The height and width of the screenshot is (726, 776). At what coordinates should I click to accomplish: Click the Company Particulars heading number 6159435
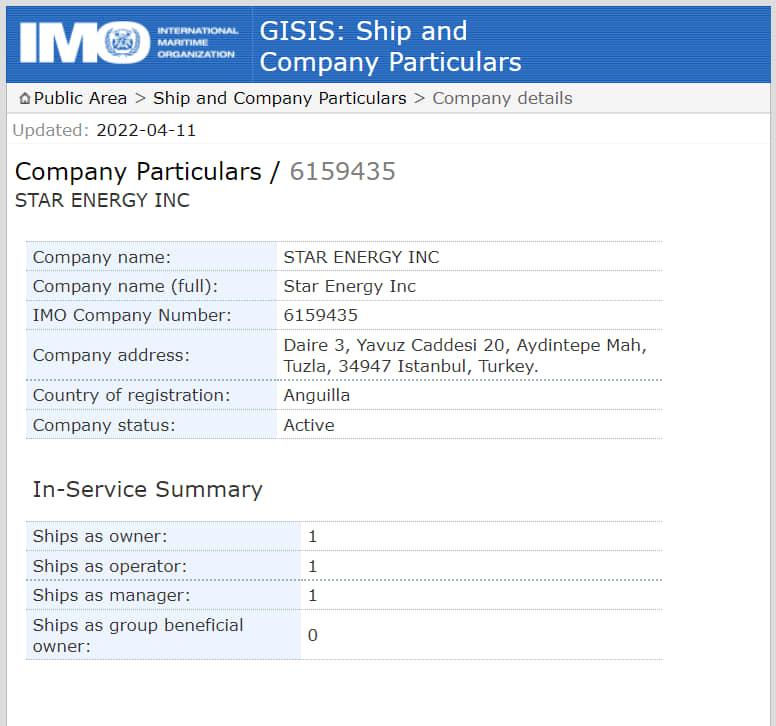(342, 171)
